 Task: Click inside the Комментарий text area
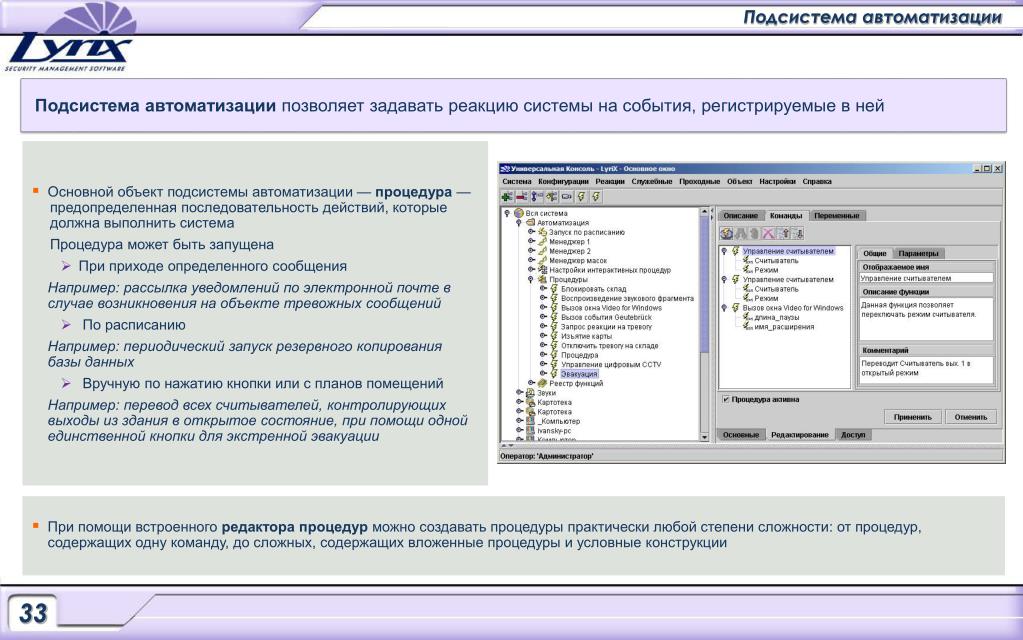(x=926, y=370)
